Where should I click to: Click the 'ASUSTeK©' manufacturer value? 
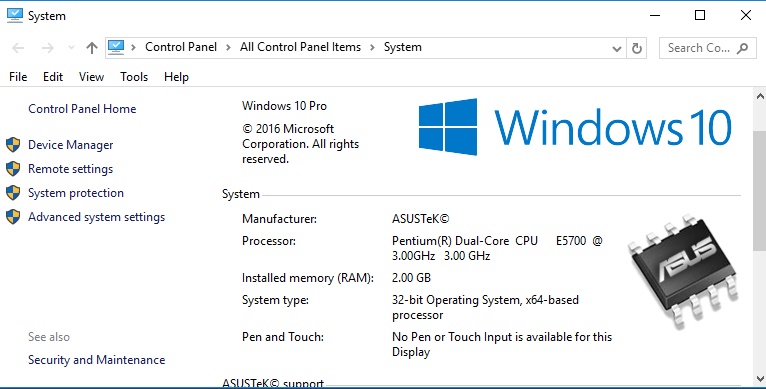tap(421, 219)
